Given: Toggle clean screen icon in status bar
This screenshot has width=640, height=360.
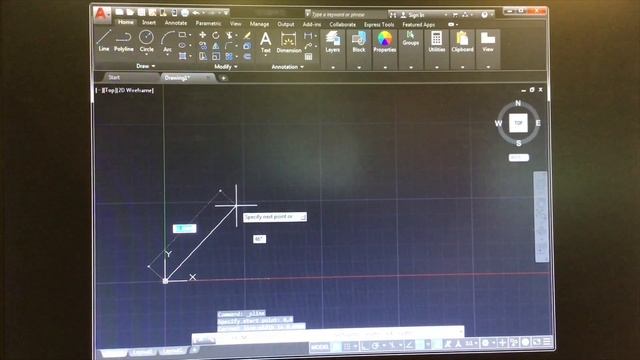Looking at the screenshot, I should click(537, 342).
